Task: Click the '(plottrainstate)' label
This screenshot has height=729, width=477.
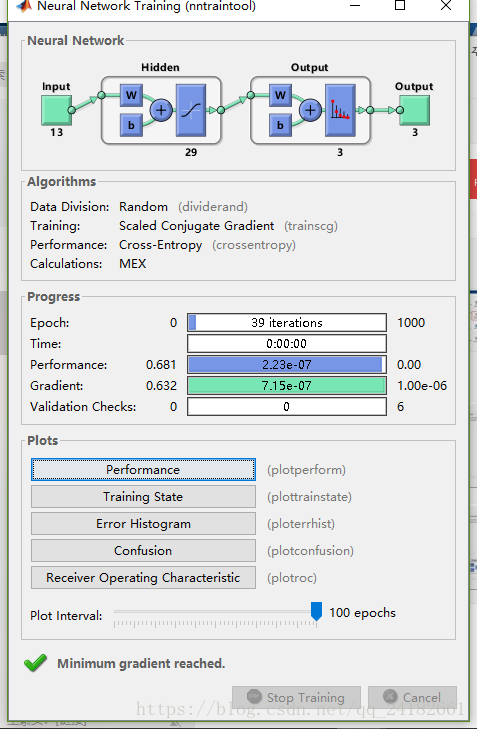Action: point(309,497)
